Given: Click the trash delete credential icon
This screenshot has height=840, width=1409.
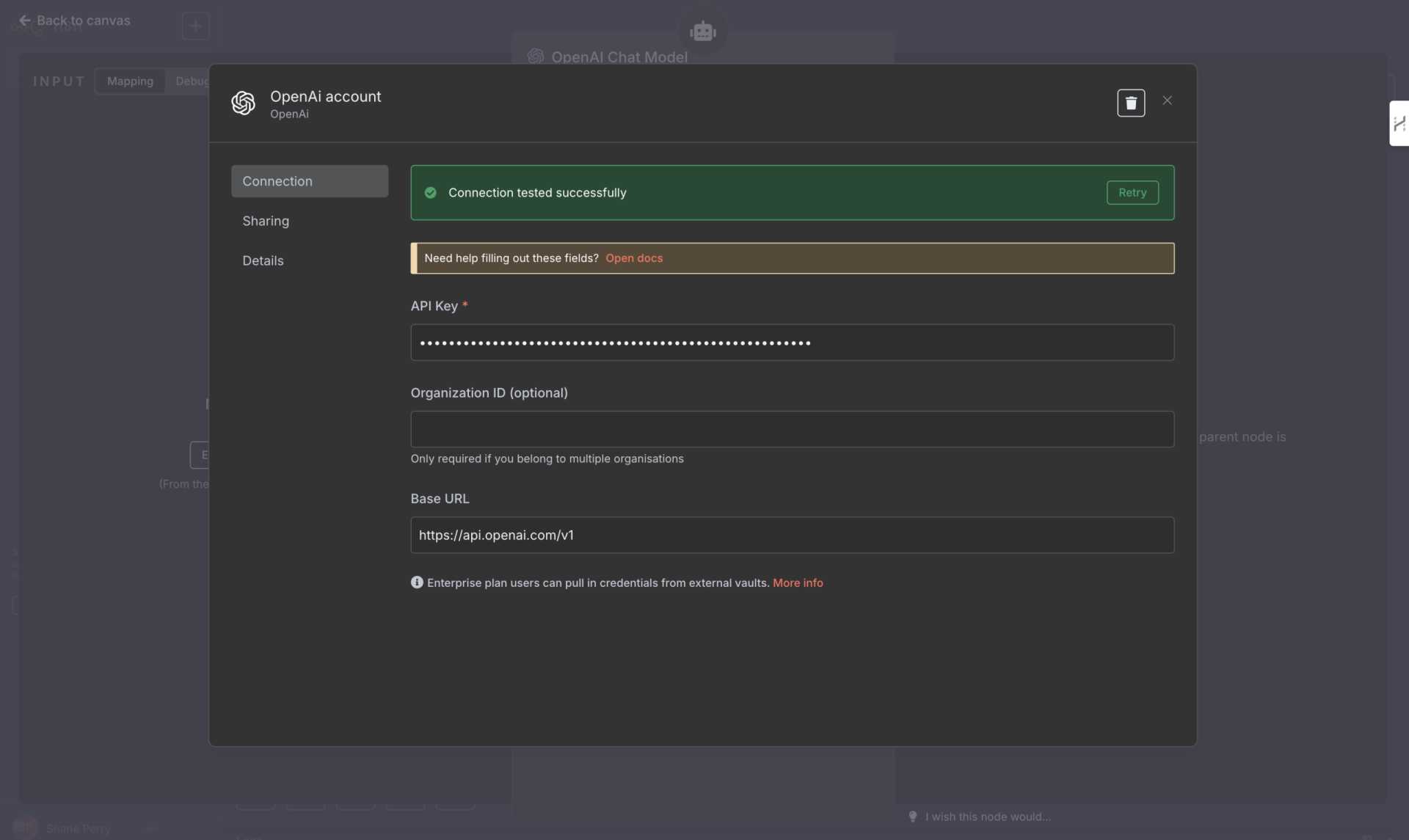Looking at the screenshot, I should point(1131,103).
